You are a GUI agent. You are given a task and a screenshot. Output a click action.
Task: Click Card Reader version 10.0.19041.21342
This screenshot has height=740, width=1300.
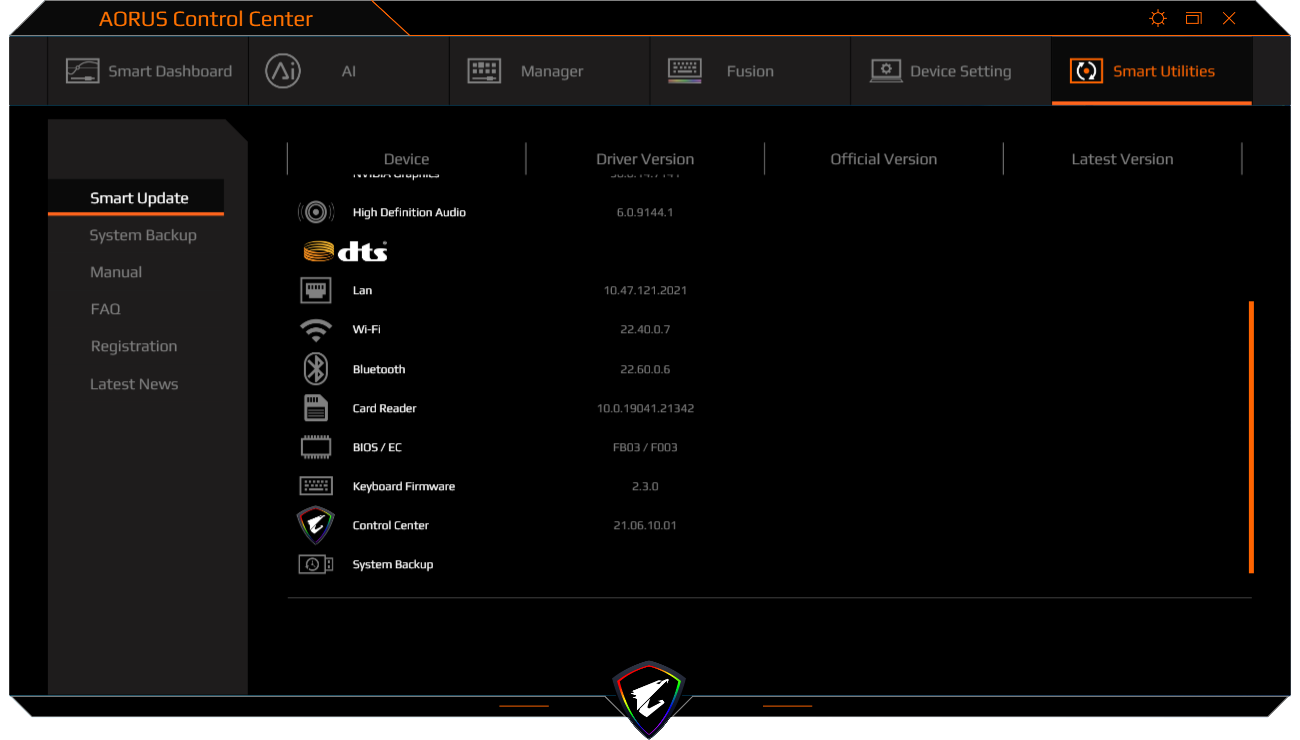645,408
